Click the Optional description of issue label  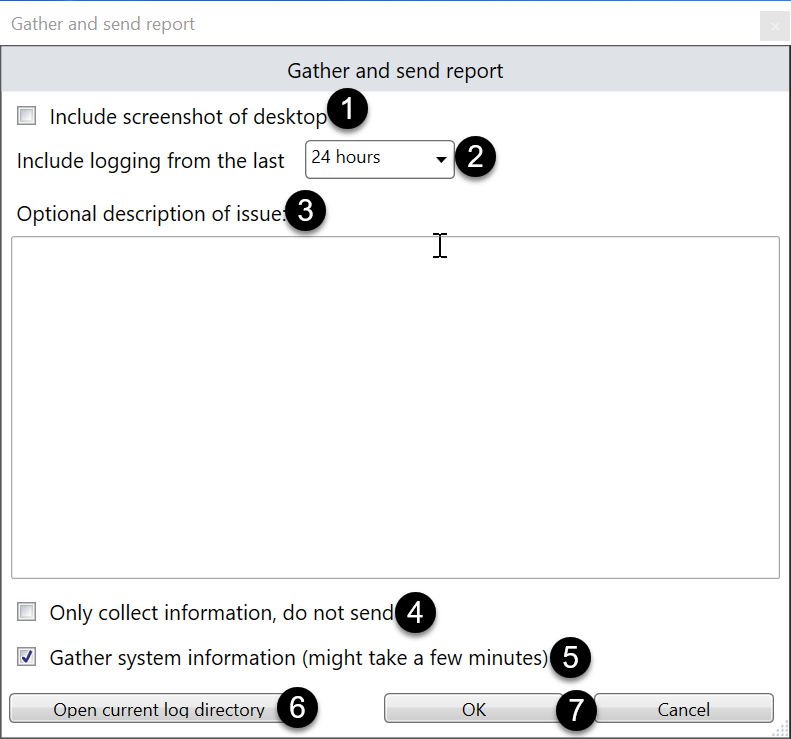tap(150, 213)
